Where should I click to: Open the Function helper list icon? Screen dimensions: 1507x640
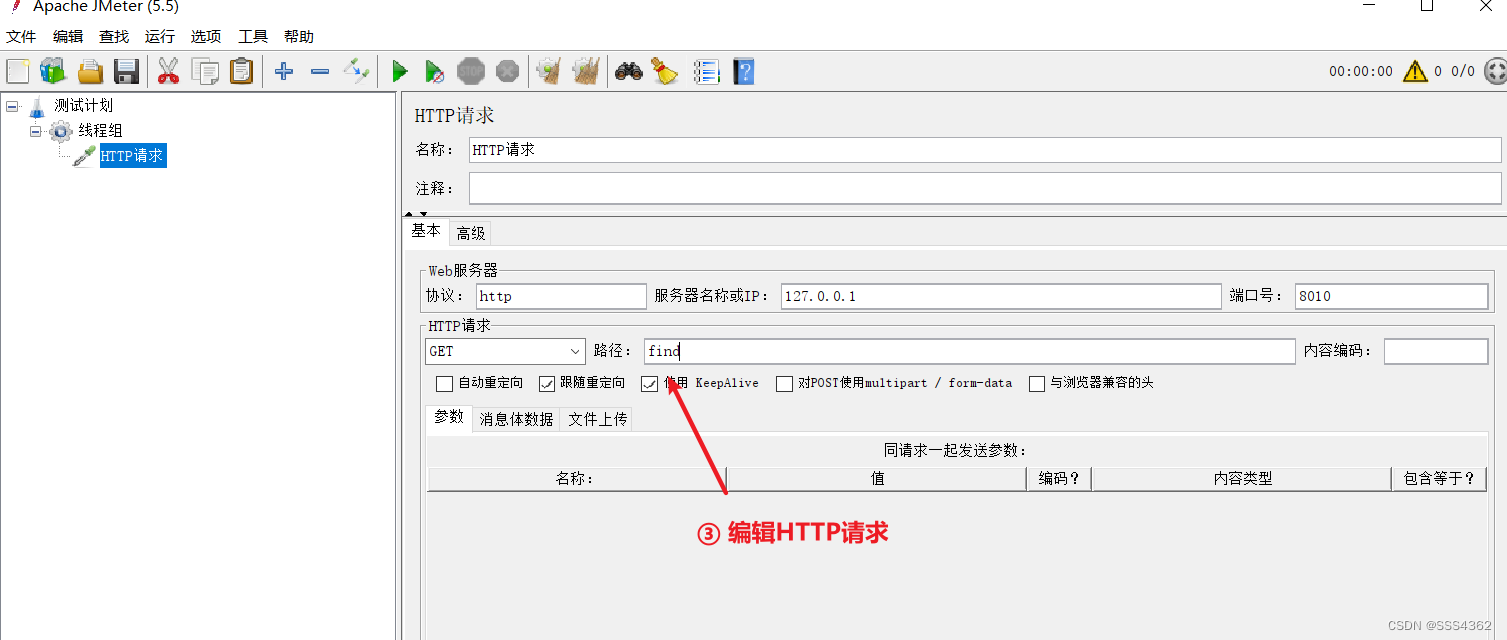[x=707, y=71]
